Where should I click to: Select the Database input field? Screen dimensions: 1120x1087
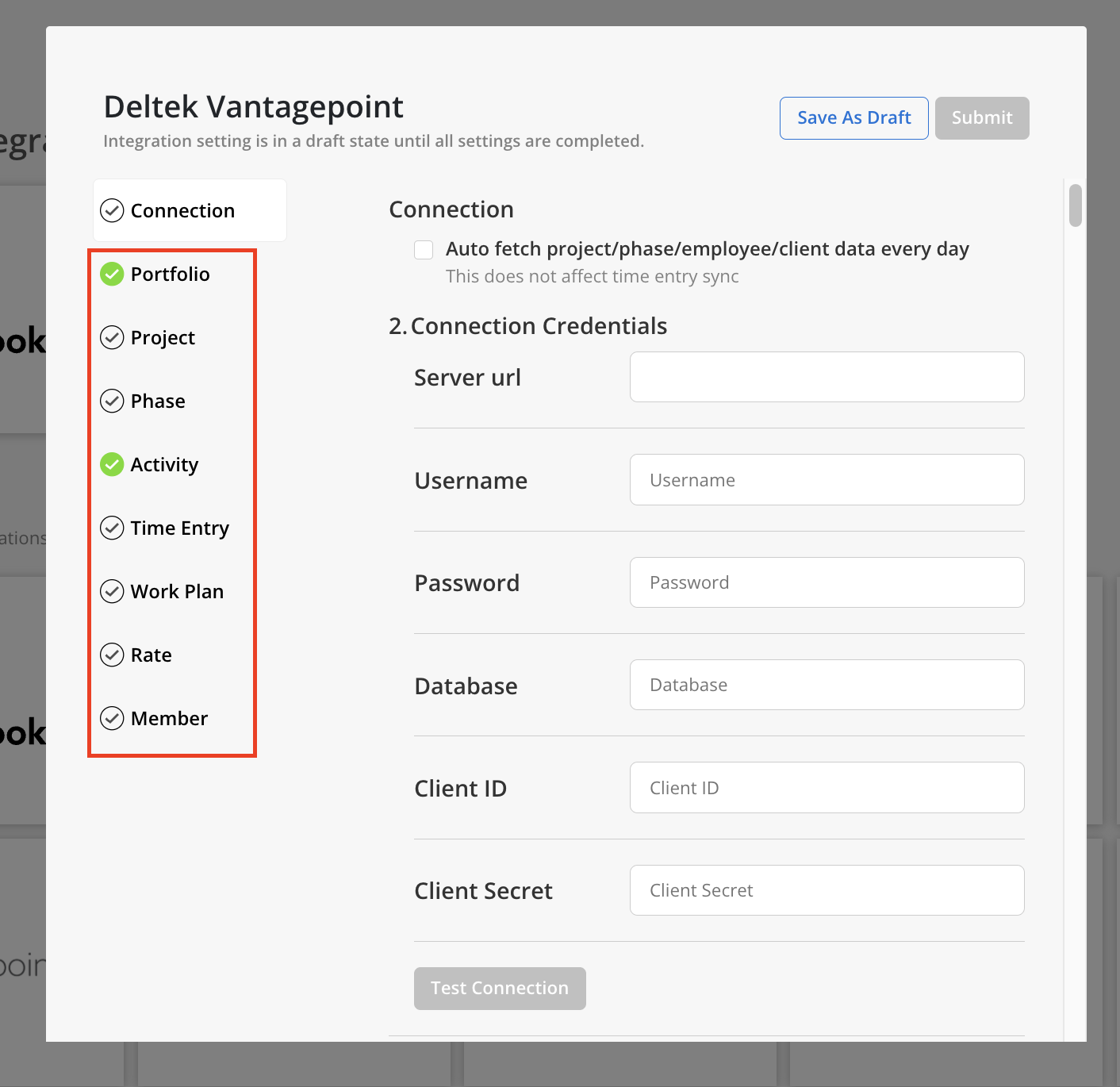[x=827, y=685]
